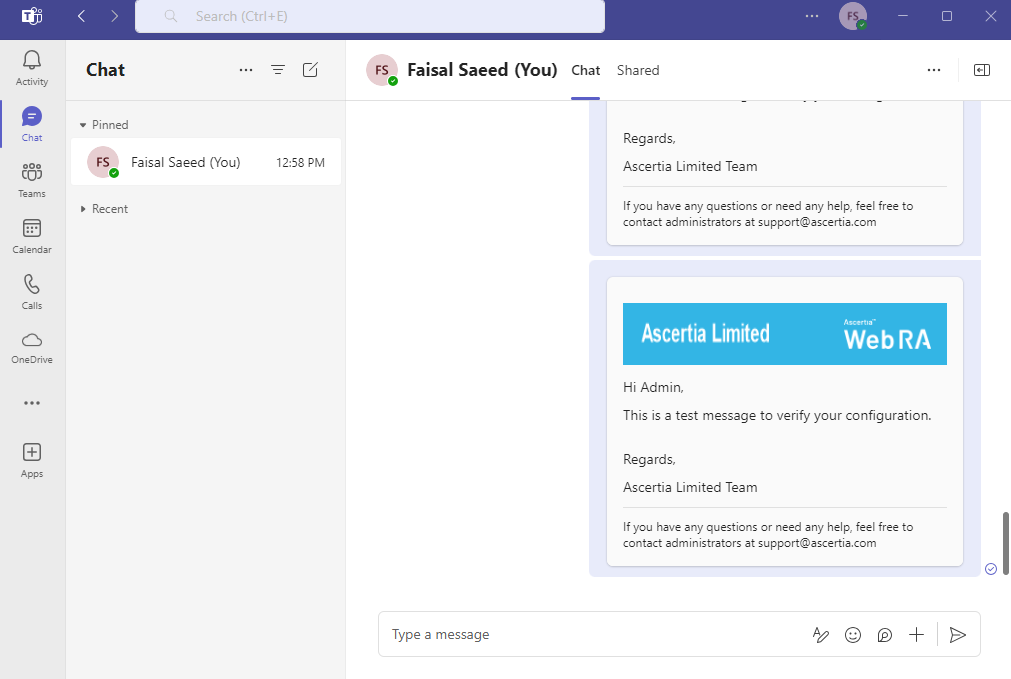Screen dimensions: 1011x679
Task: Click the format text icon
Action: point(821,635)
